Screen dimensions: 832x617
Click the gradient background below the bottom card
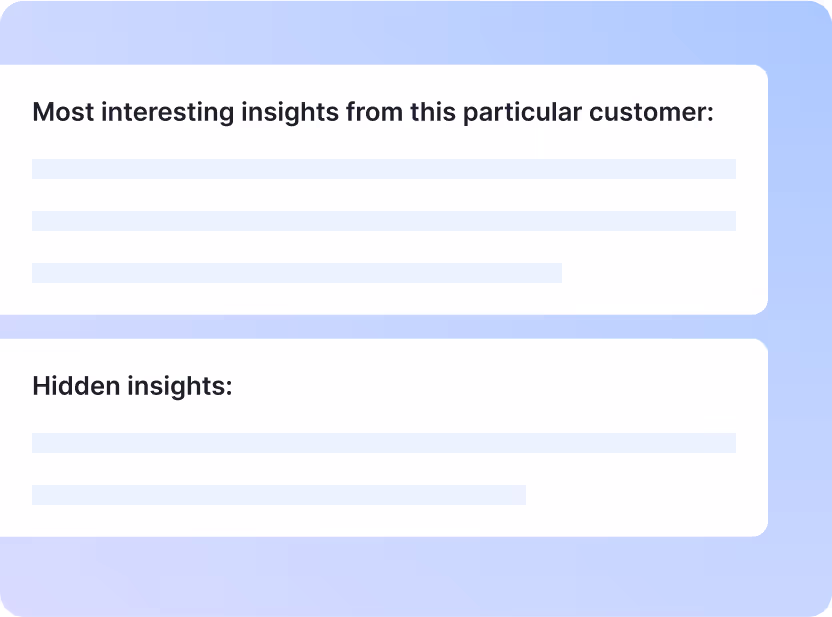[384, 577]
